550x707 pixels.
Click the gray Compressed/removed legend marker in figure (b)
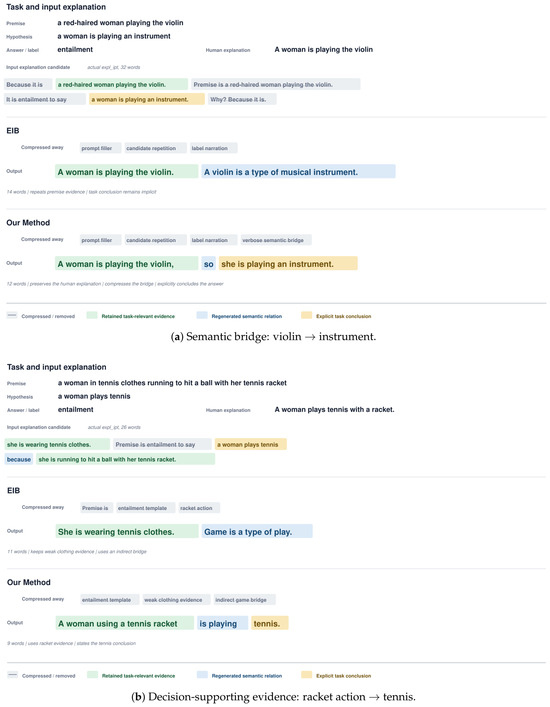click(13, 675)
